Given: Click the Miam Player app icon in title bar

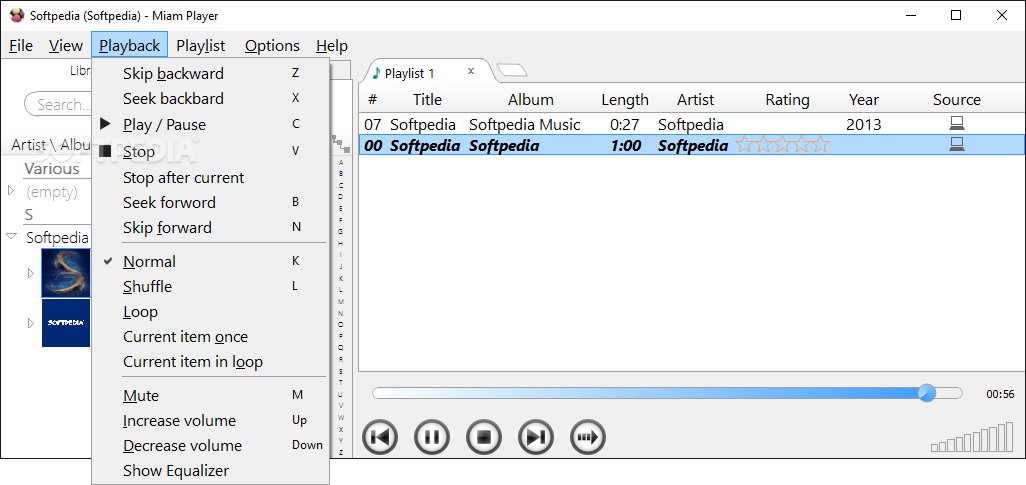Looking at the screenshot, I should click(x=17, y=15).
